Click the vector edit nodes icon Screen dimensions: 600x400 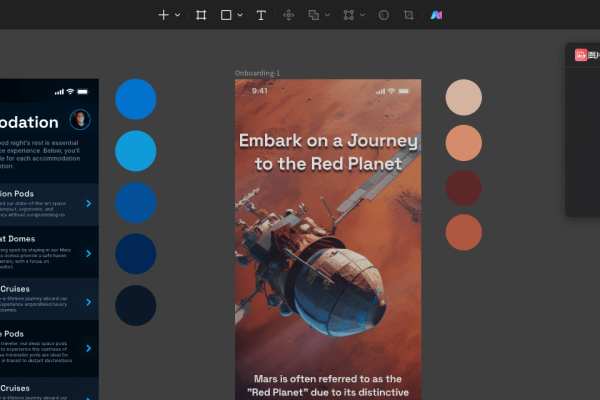click(348, 15)
